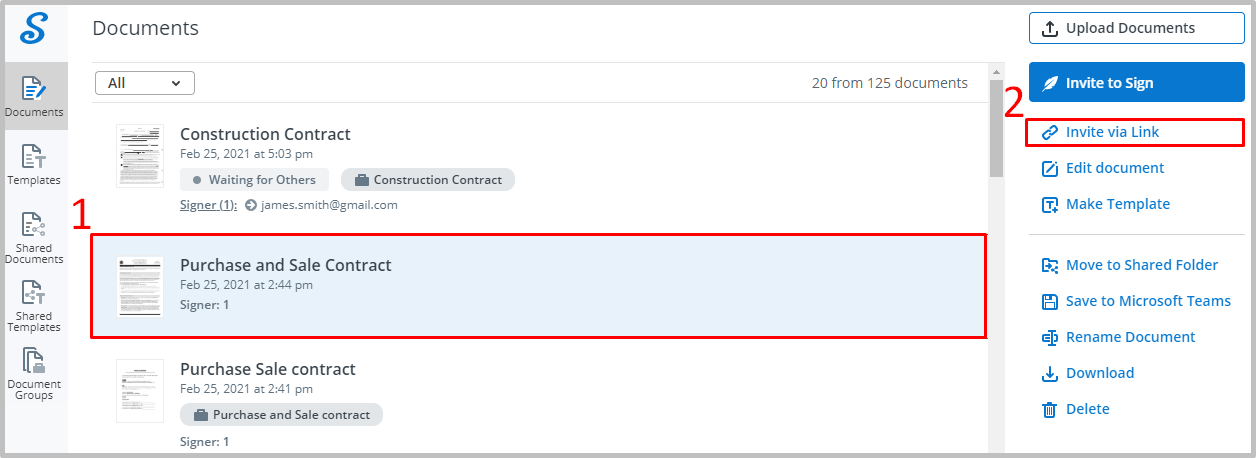Expand the All filter dropdown

[145, 83]
